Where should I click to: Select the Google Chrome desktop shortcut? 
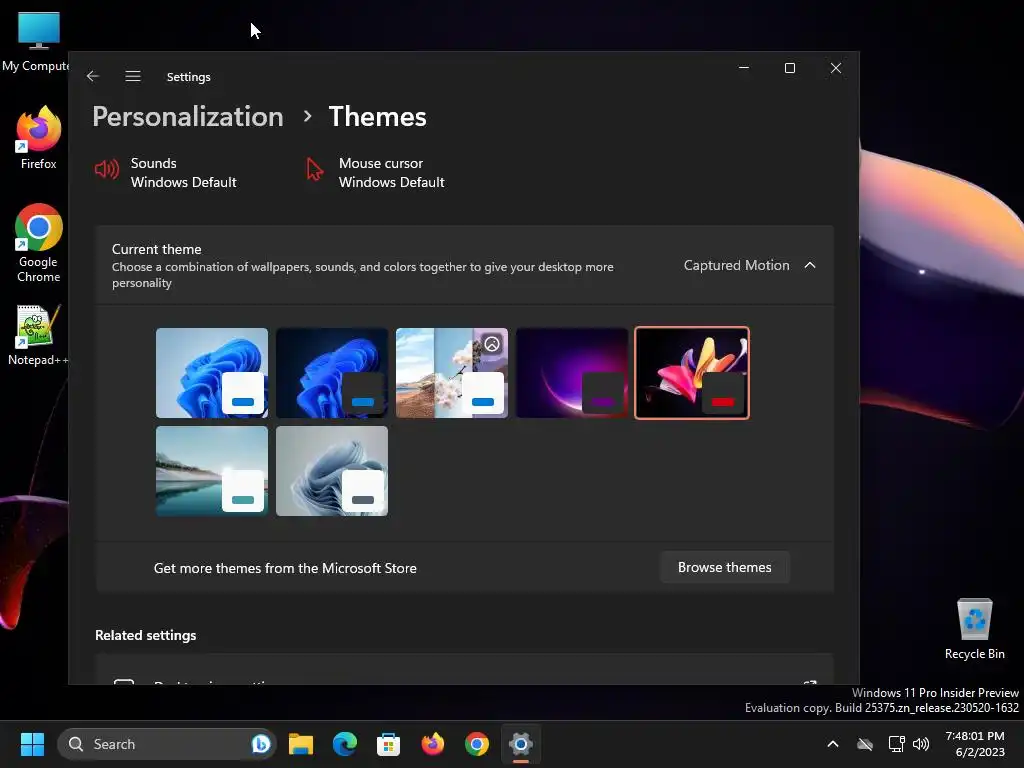point(39,243)
